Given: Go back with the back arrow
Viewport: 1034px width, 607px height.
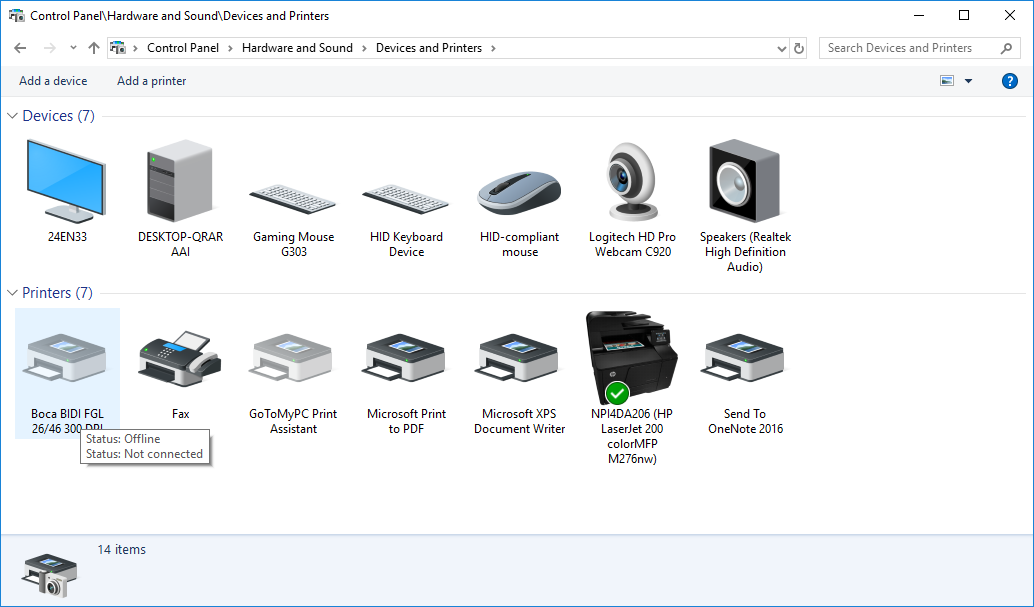Looking at the screenshot, I should [x=20, y=48].
